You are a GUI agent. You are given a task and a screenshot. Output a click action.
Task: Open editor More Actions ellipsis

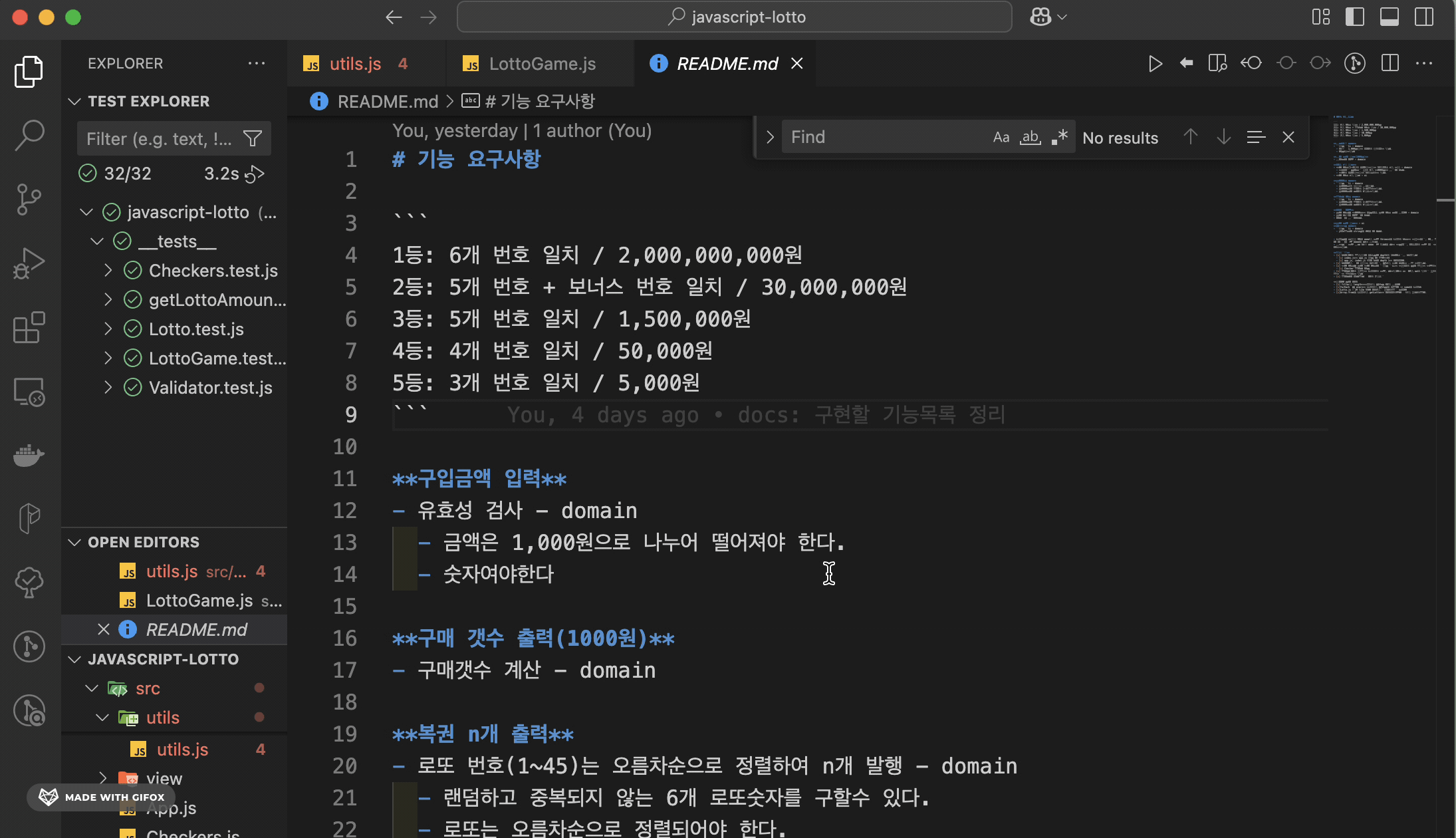pyautogui.click(x=1424, y=63)
